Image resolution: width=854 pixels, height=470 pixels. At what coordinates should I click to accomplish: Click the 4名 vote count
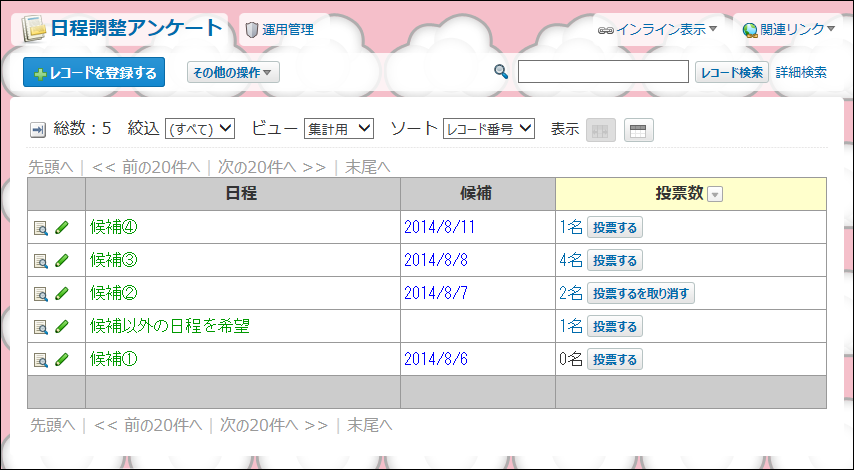pyautogui.click(x=571, y=260)
